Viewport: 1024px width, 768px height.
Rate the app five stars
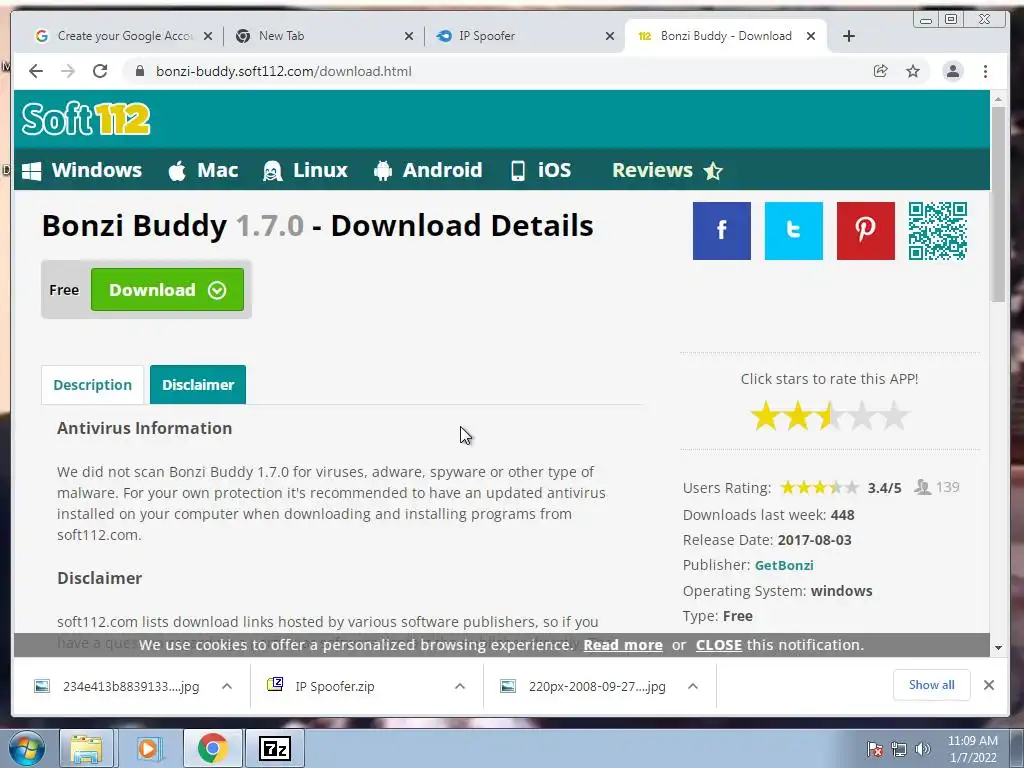coord(894,416)
